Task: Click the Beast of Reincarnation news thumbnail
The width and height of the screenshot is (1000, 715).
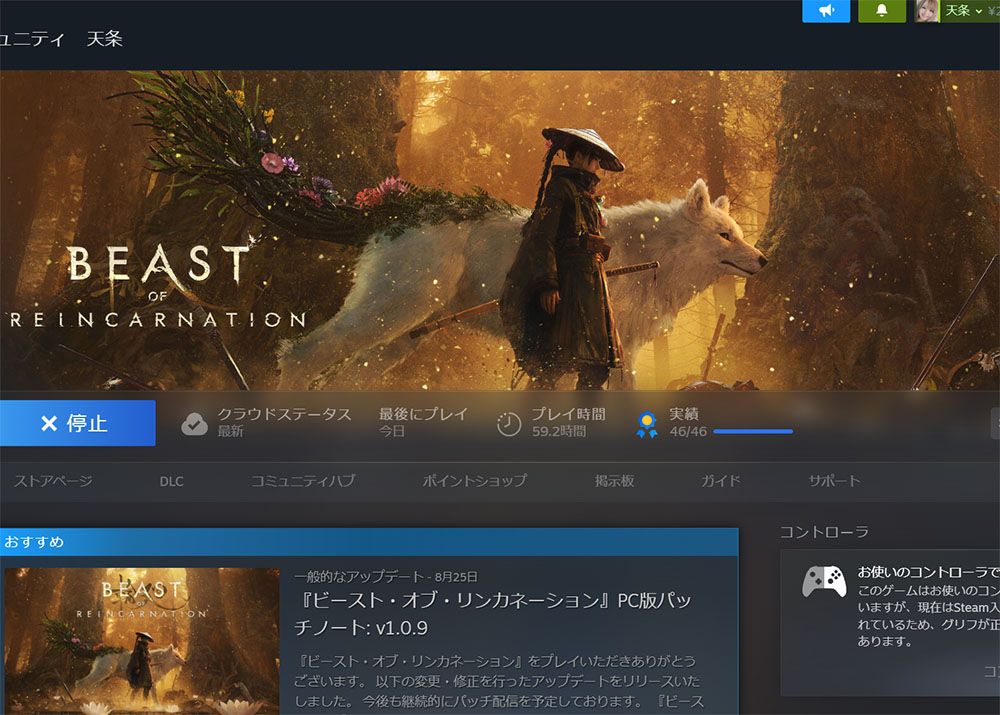Action: tap(142, 641)
